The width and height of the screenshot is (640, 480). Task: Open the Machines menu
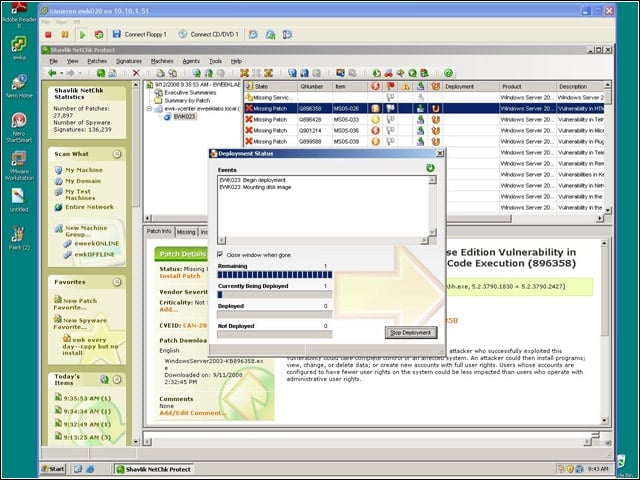point(162,61)
